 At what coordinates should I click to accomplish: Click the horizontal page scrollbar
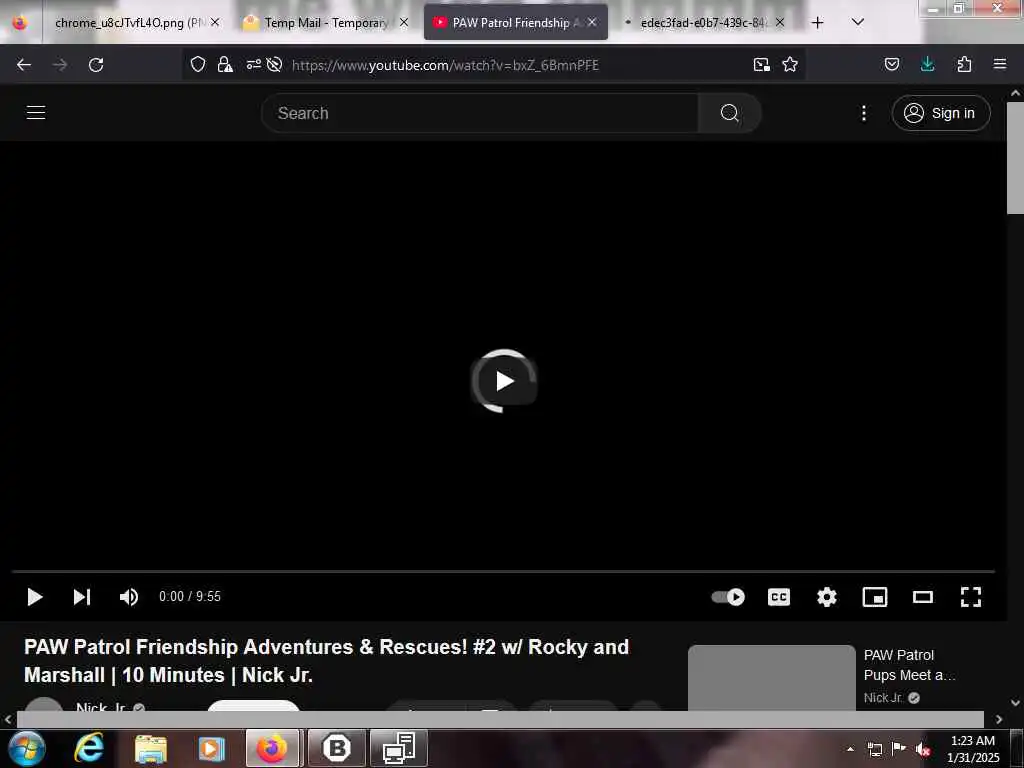[x=500, y=719]
